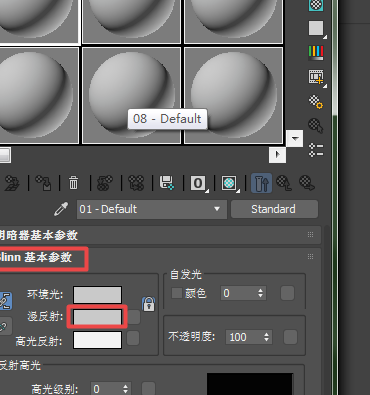Image resolution: width=370 pixels, height=395 pixels.
Task: Enable the 自发光 颜色 checkbox
Action: click(177, 293)
